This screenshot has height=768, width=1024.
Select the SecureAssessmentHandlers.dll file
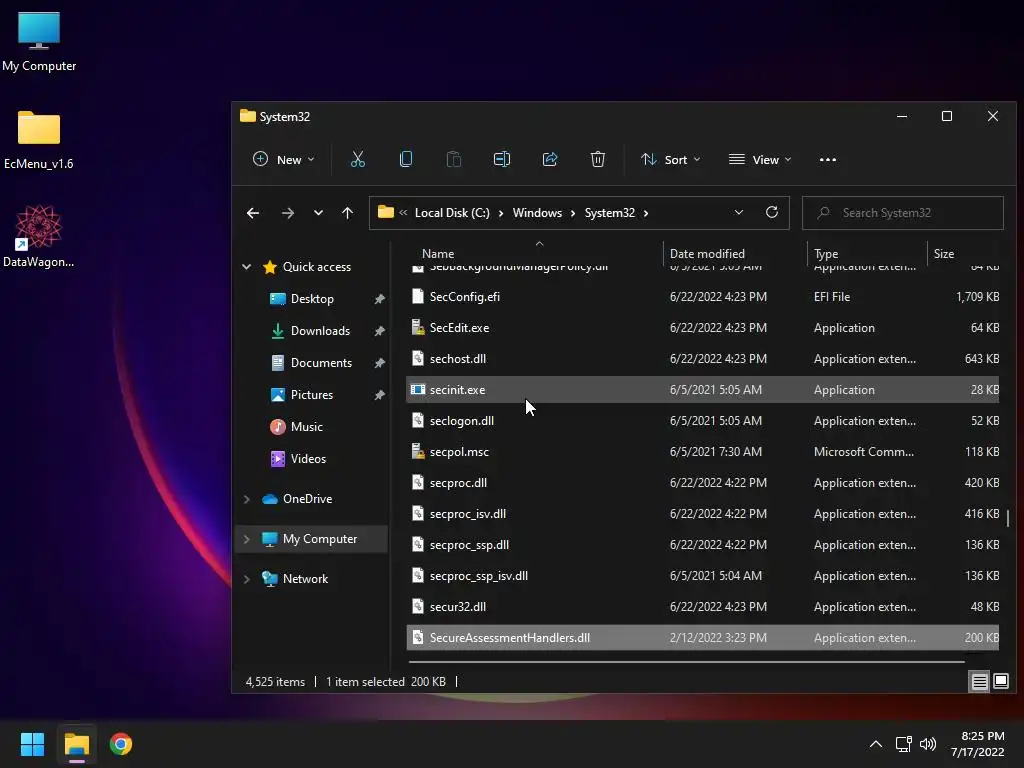tap(703, 638)
